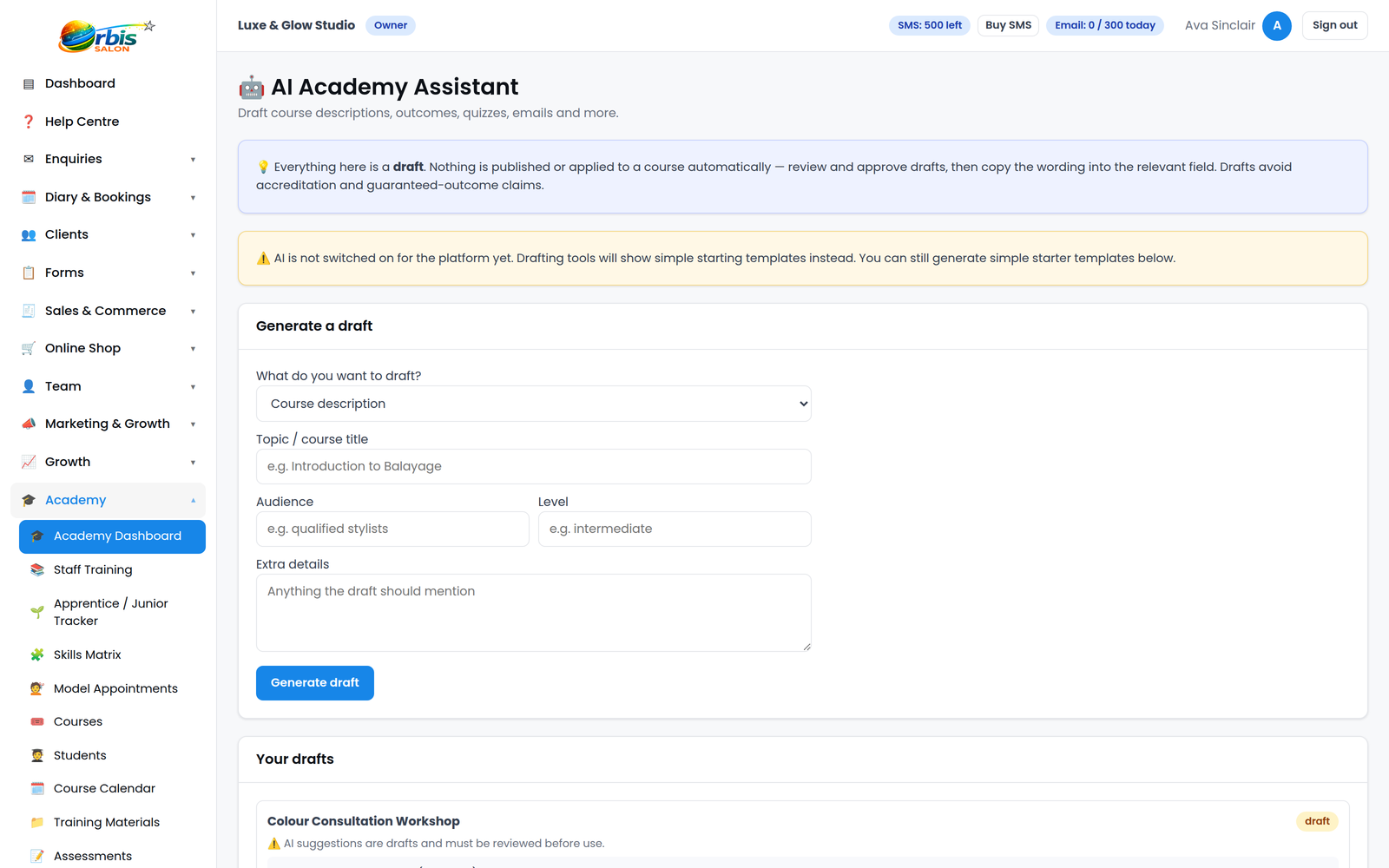Click the draft status badge on Colour Consultation Workshop
This screenshot has height=868, width=1389.
1317,821
